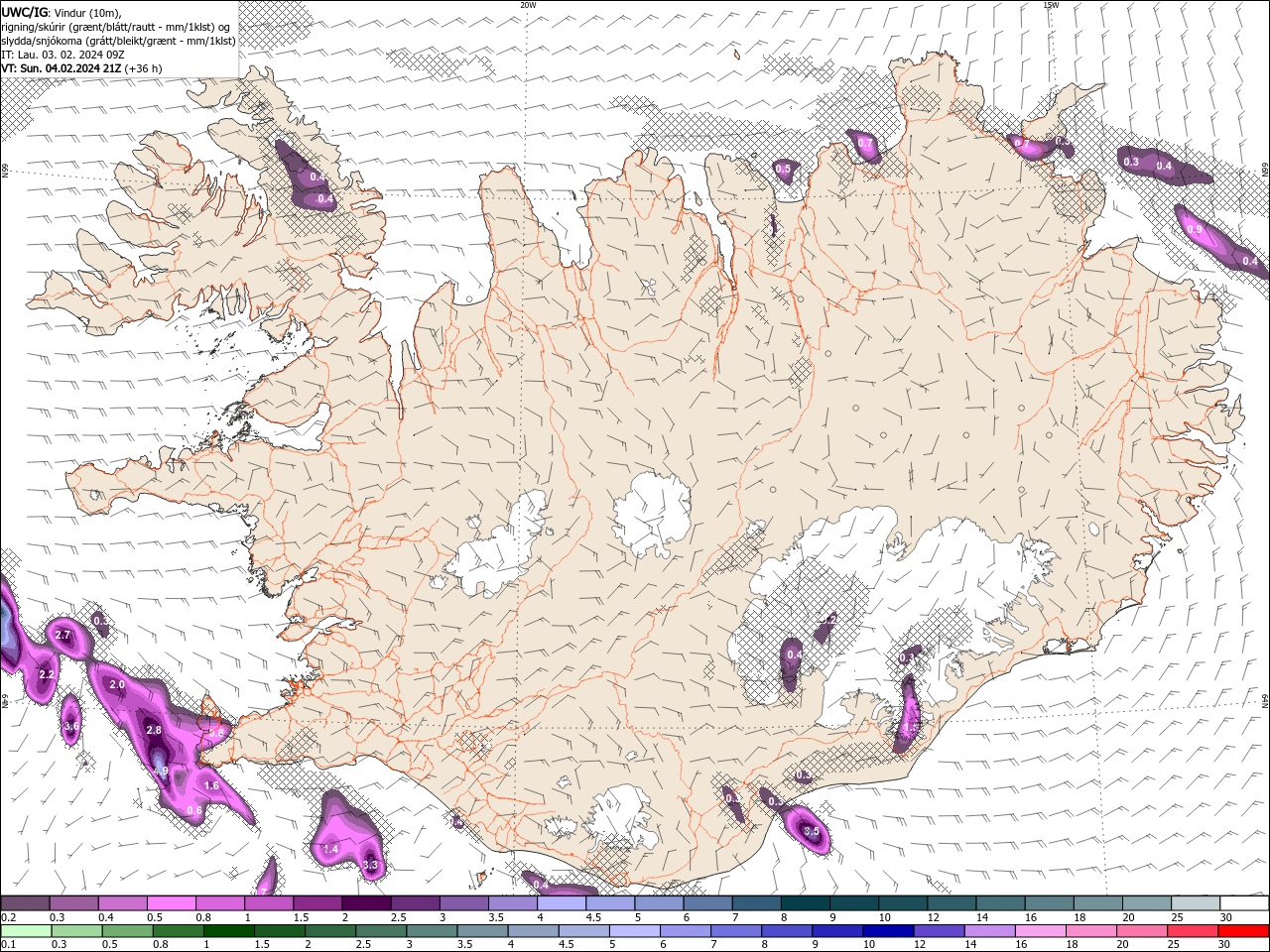1270x952 pixels.
Task: Click the 'slydda/snjókoma' legend description line
Action: (118, 41)
